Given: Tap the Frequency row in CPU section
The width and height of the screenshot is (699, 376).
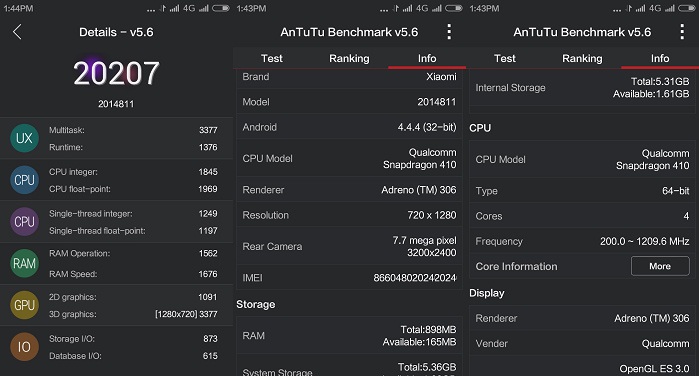Looking at the screenshot, I should coord(582,241).
